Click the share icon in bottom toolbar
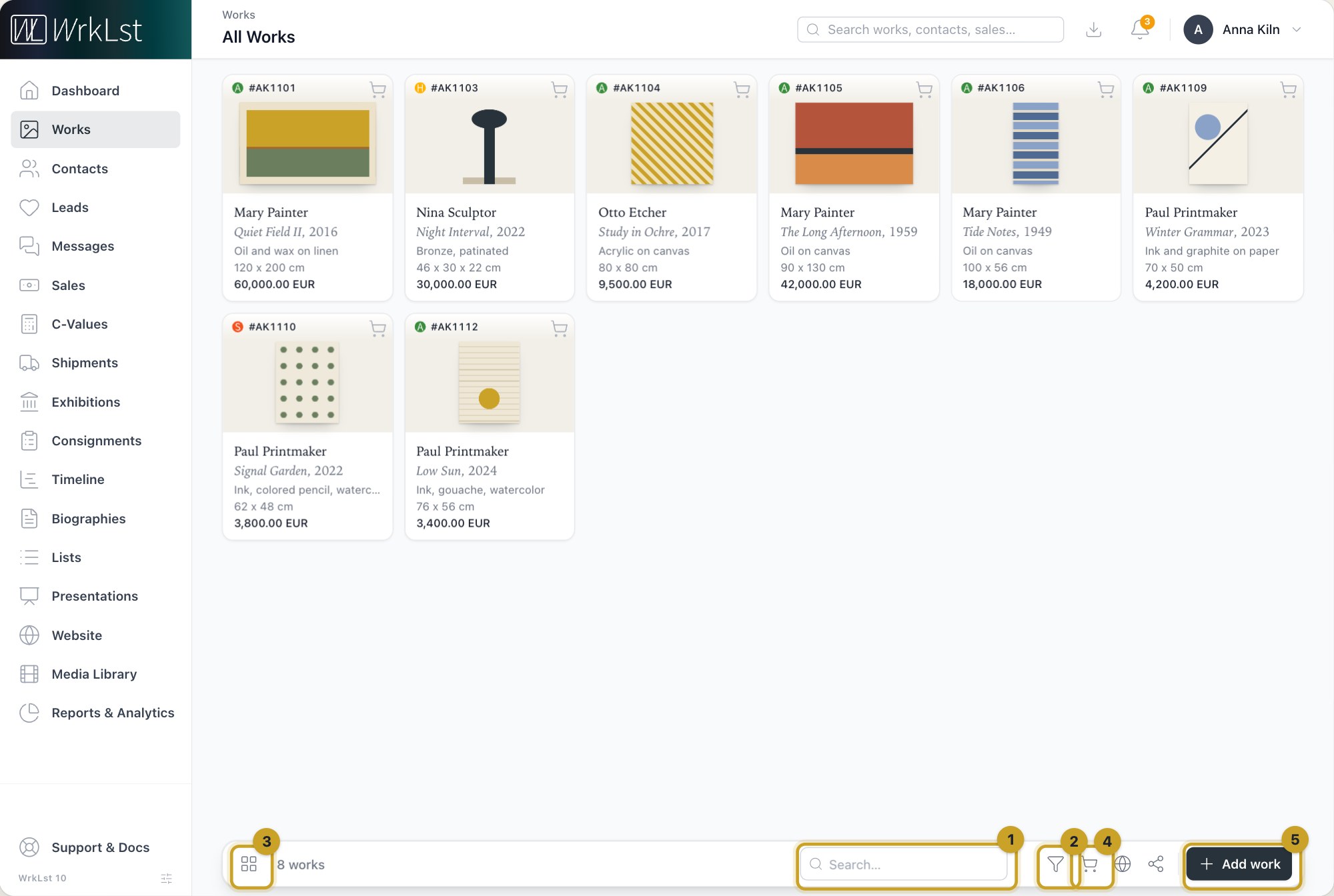Screen dimensions: 1334x896 point(1156,864)
